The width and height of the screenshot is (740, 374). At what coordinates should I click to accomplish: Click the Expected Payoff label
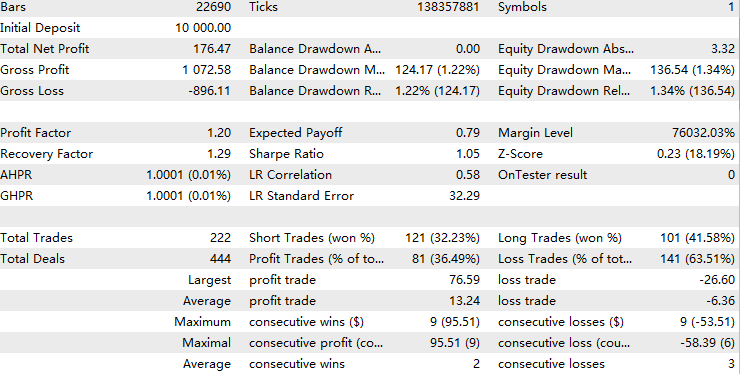point(296,133)
